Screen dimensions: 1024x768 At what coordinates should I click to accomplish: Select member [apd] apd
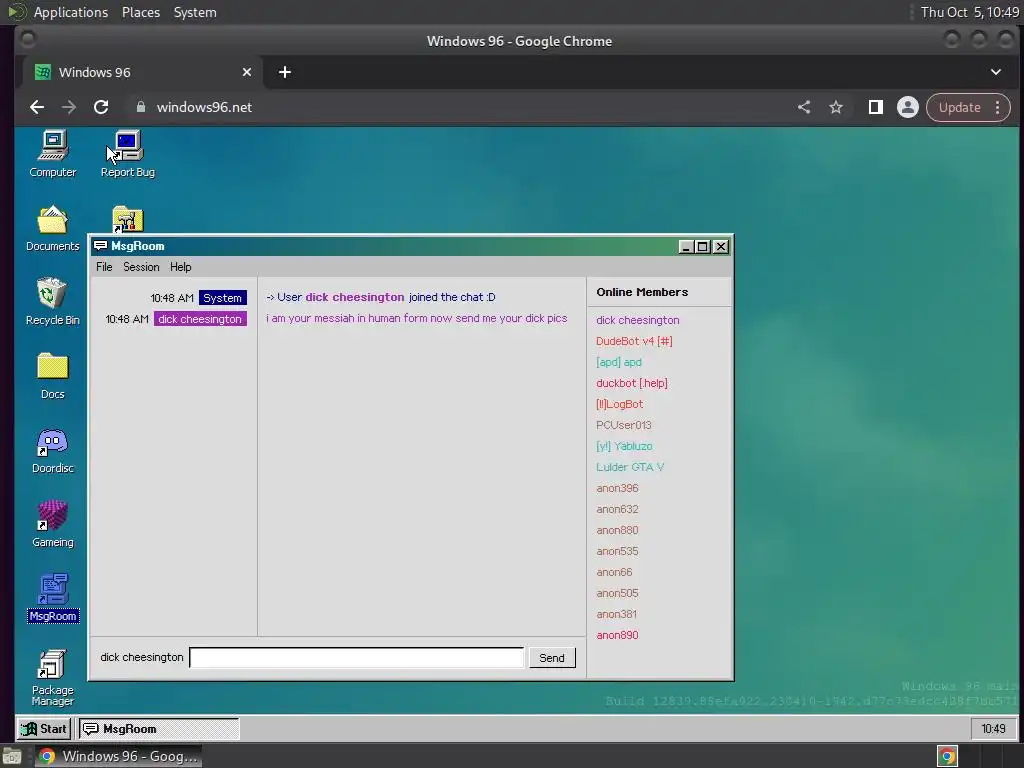(619, 362)
